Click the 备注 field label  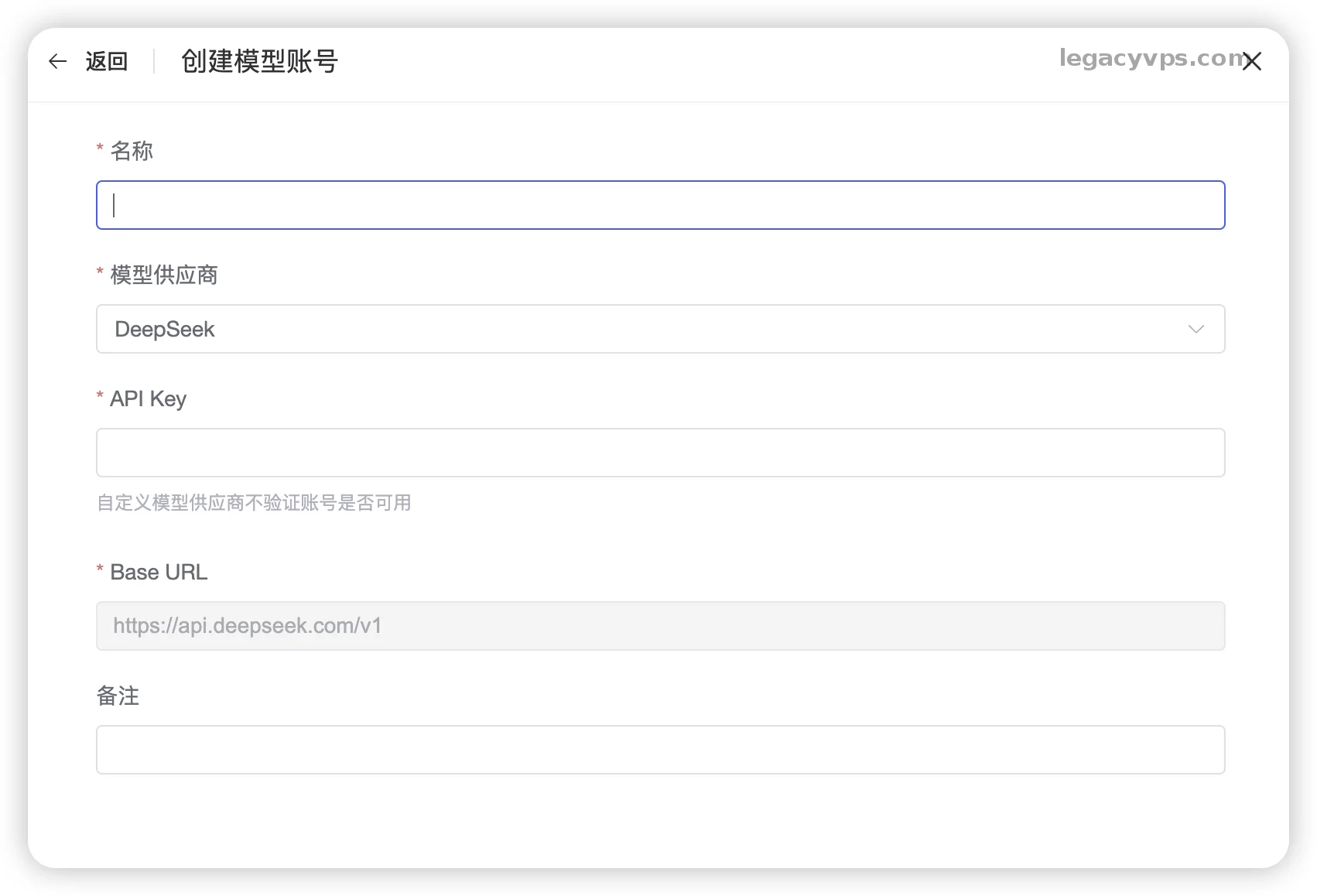[x=118, y=696]
